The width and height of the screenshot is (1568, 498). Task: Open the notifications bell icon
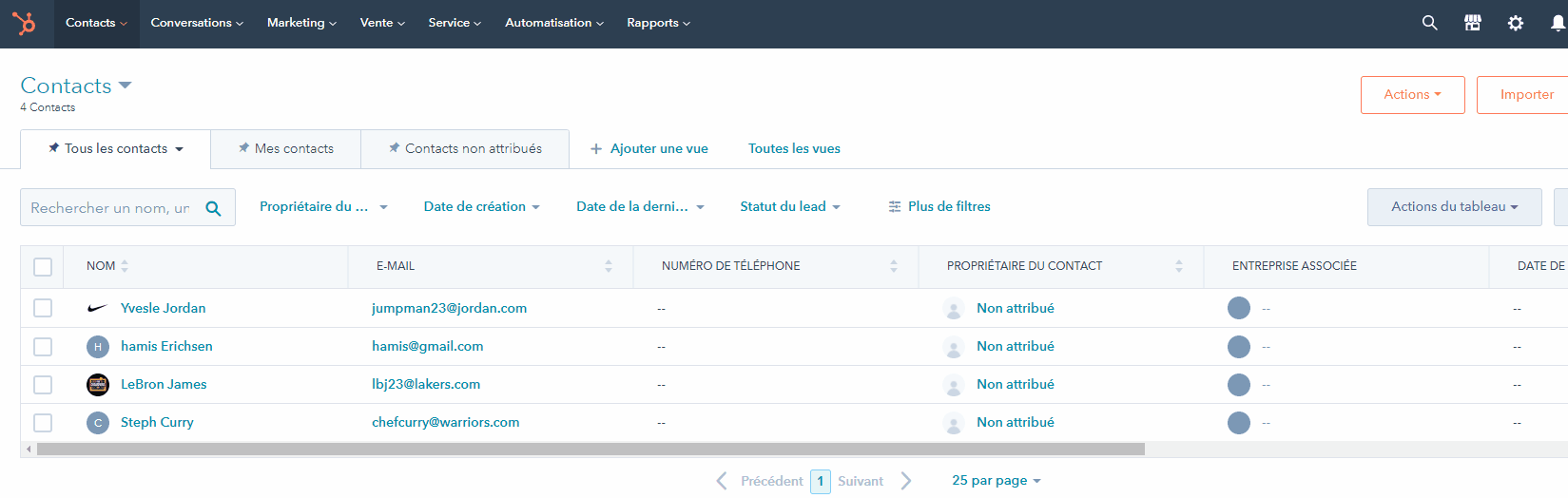coord(1558,23)
